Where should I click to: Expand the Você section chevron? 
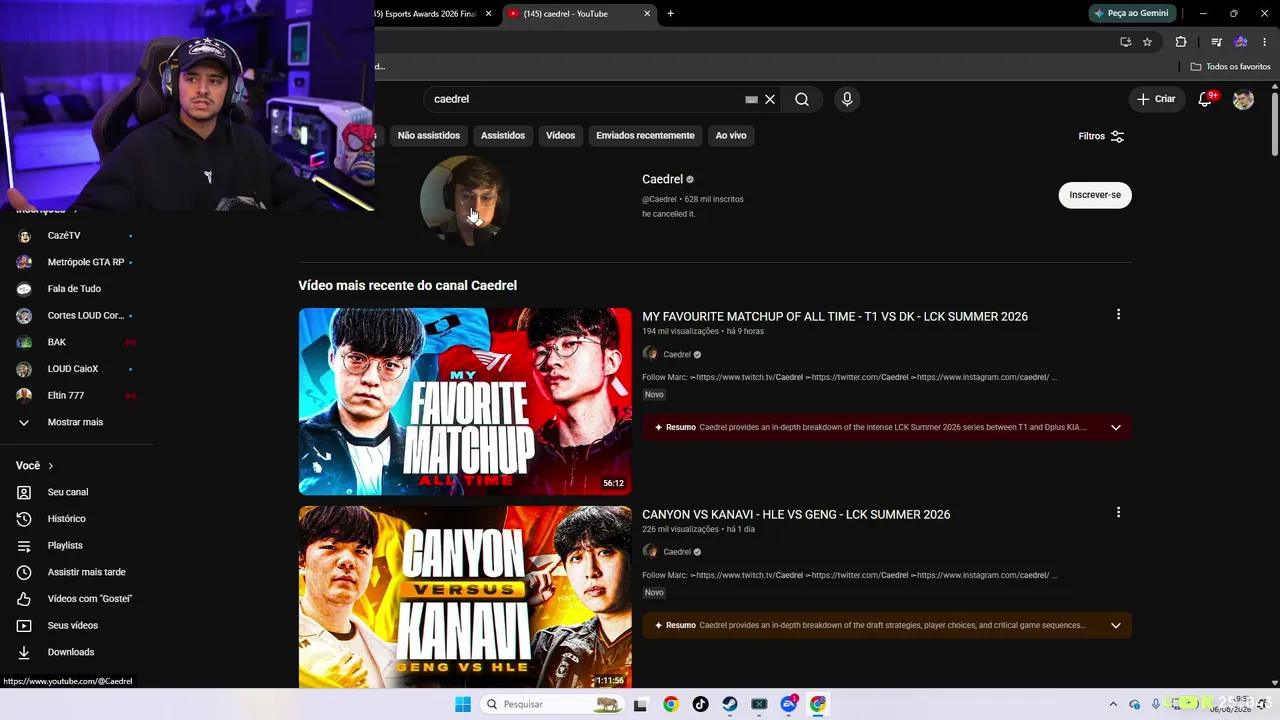pos(51,466)
